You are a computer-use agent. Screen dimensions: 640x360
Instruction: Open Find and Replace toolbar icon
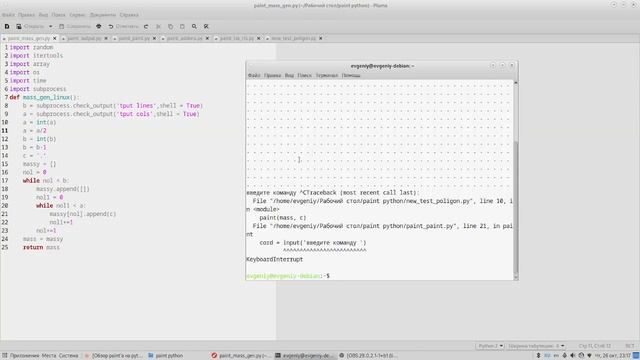click(206, 26)
